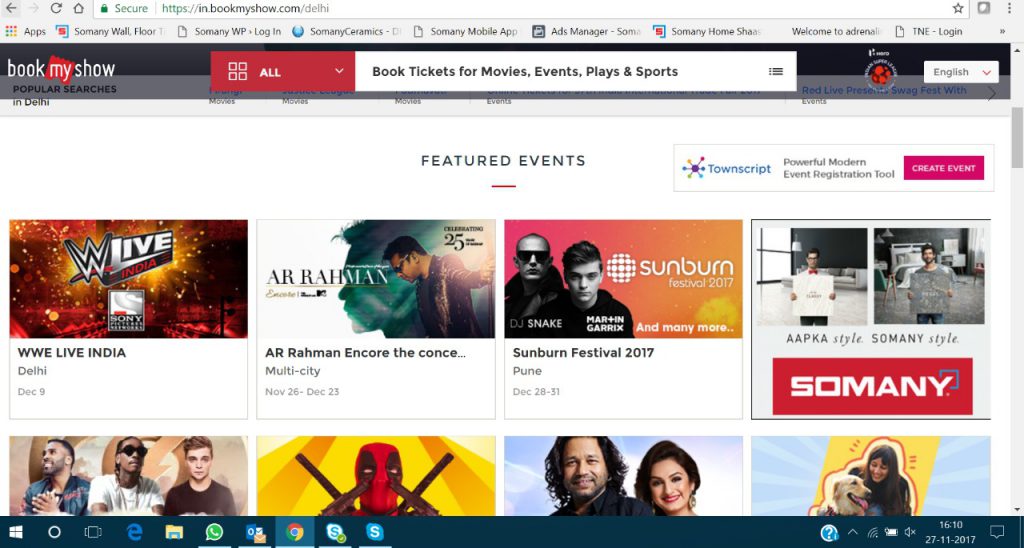Open TNE - Login bookmark
Image resolution: width=1024 pixels, height=548 pixels.
[x=929, y=31]
